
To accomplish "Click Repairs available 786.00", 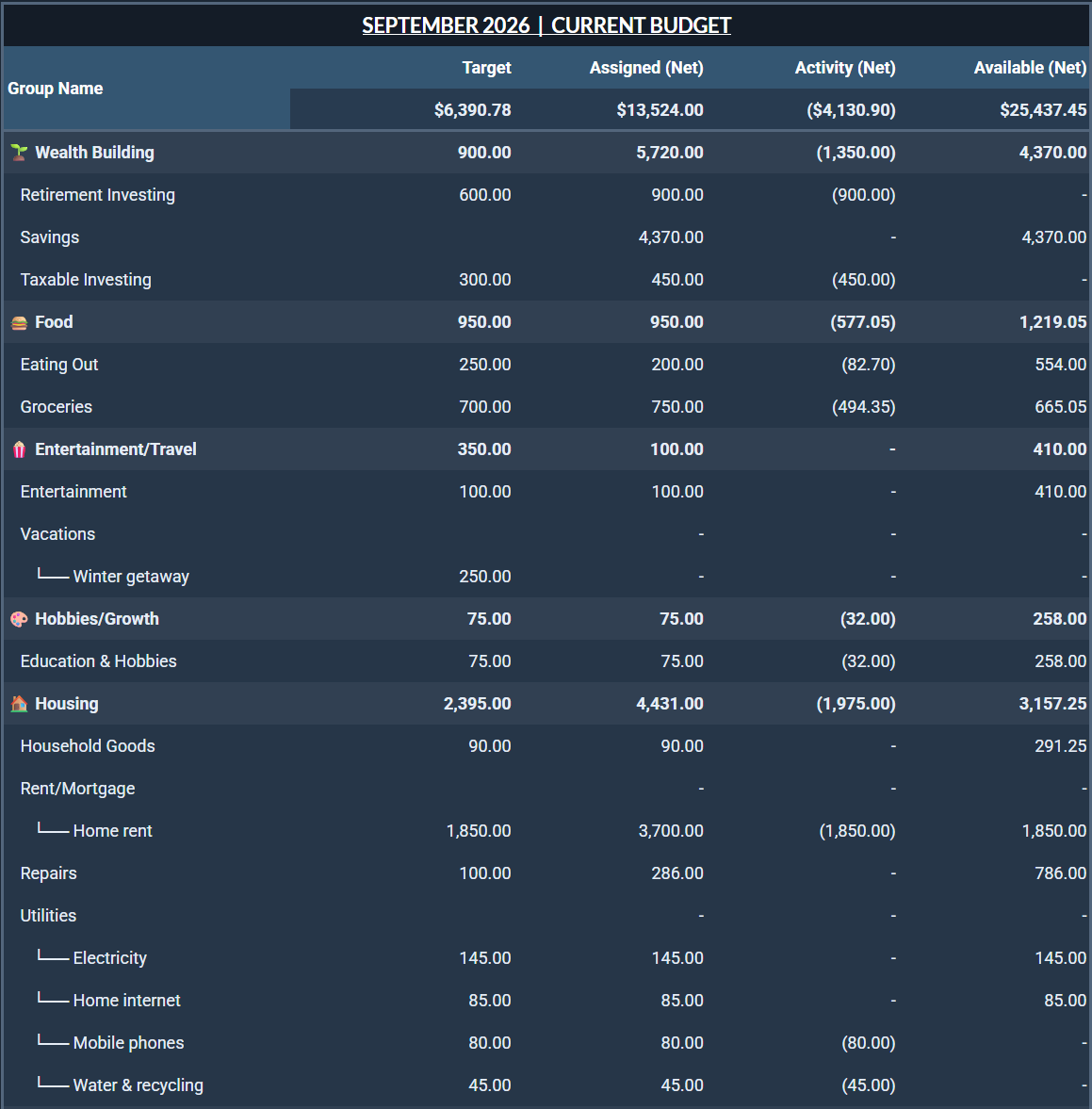I will click(1061, 873).
